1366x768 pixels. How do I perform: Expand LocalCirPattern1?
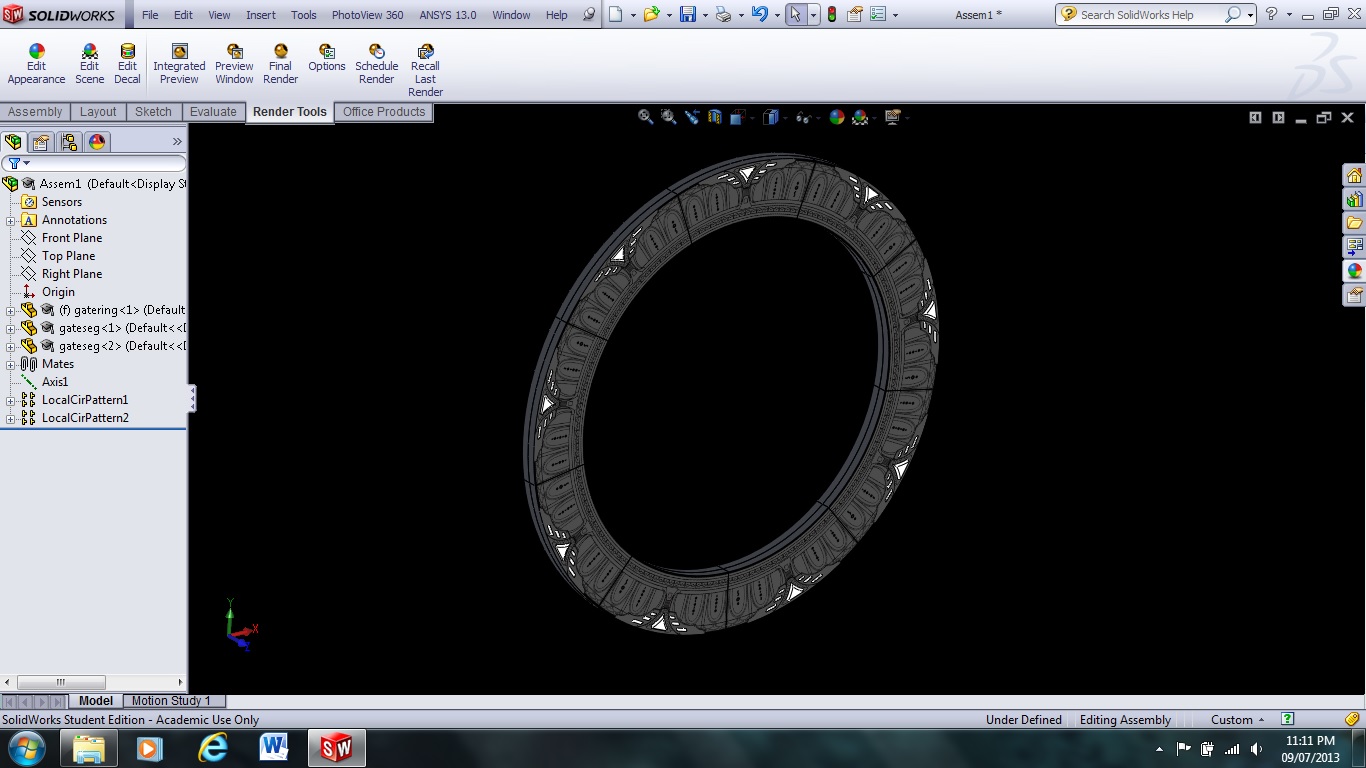click(11, 400)
